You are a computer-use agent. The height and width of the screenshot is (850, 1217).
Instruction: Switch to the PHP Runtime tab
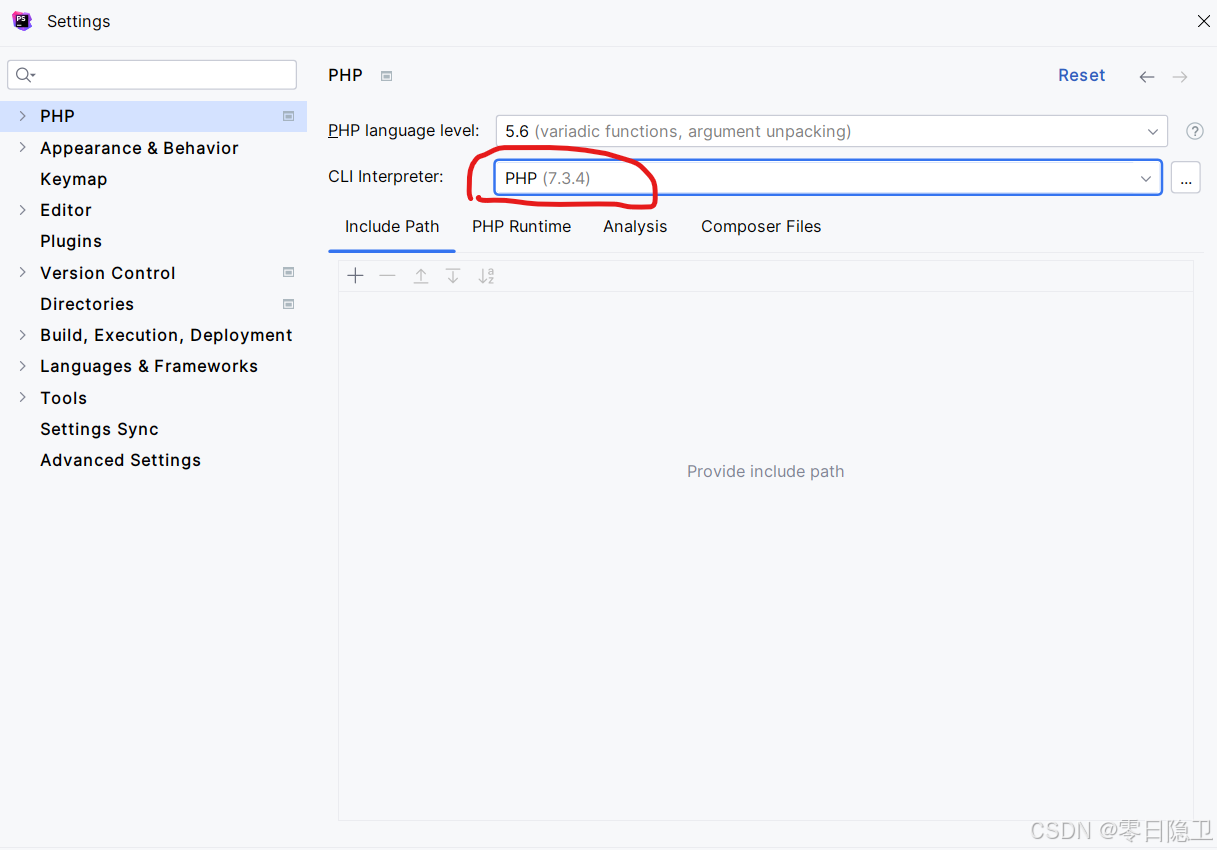click(522, 227)
